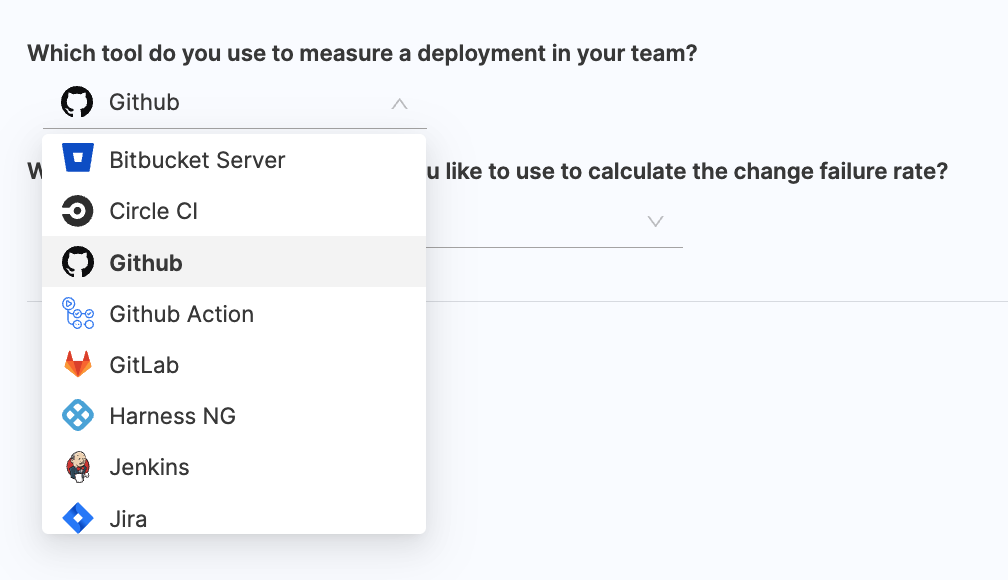Click the selected "Github" value in dropdown header
Viewport: 1008px width, 580px height.
tap(144, 102)
